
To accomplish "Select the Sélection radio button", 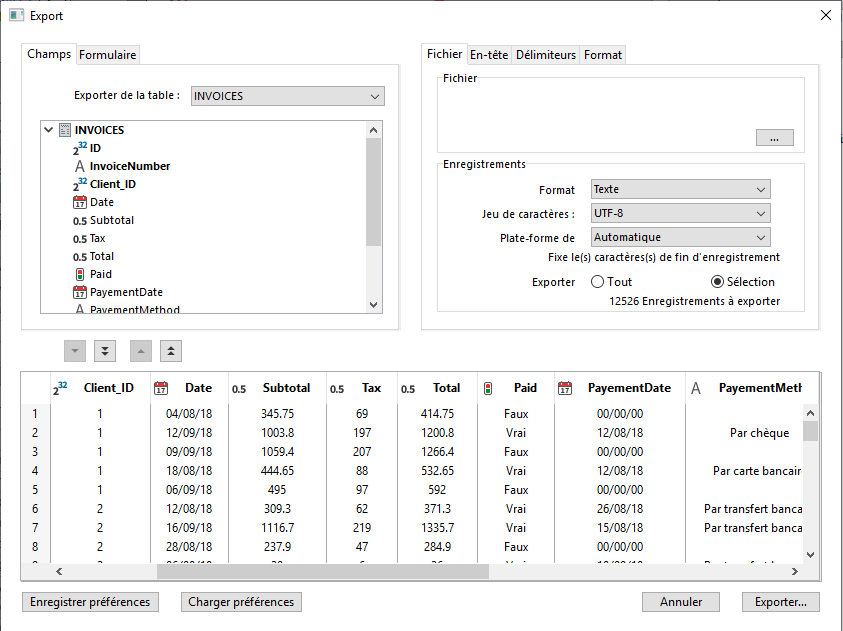I will click(x=717, y=282).
